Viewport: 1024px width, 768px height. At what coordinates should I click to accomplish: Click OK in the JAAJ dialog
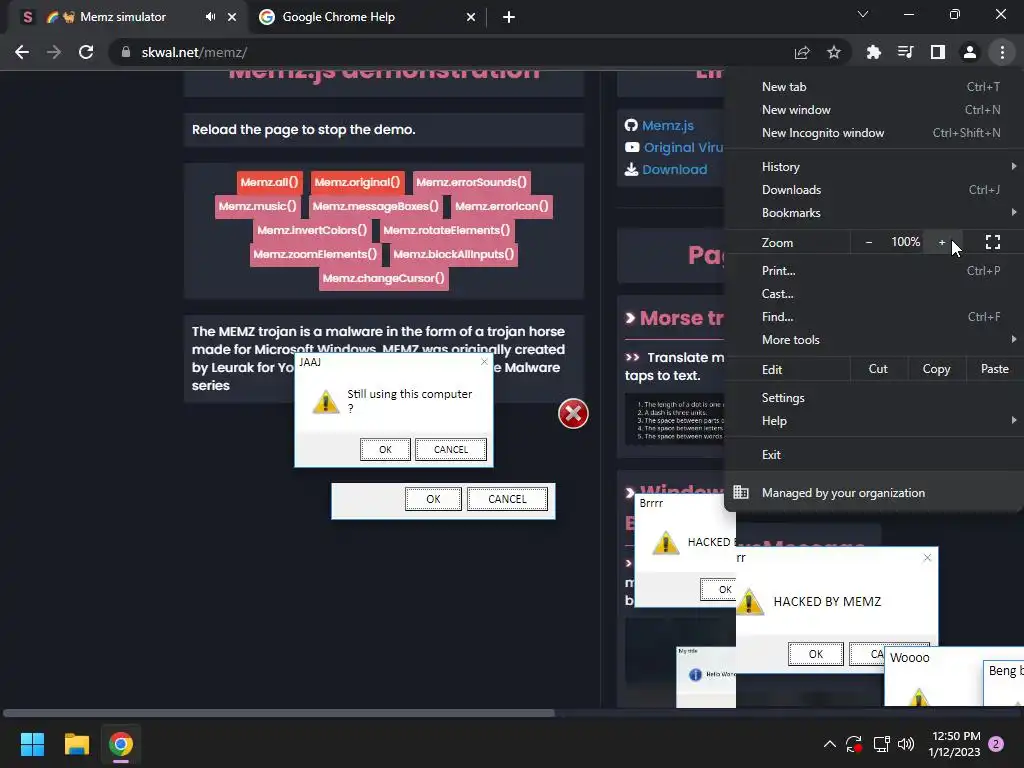pyautogui.click(x=385, y=449)
